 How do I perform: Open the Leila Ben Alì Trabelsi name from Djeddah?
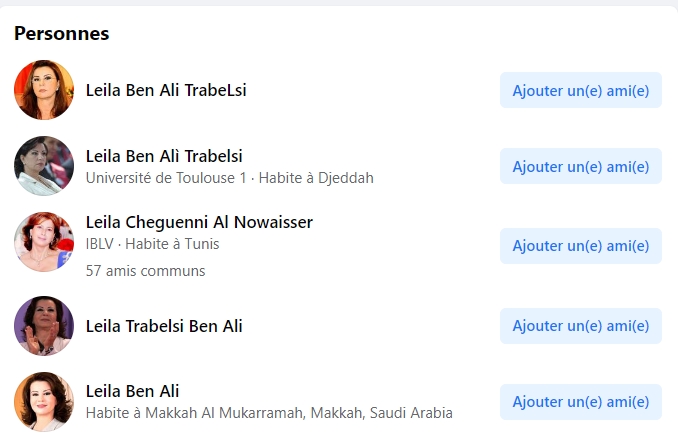(164, 156)
